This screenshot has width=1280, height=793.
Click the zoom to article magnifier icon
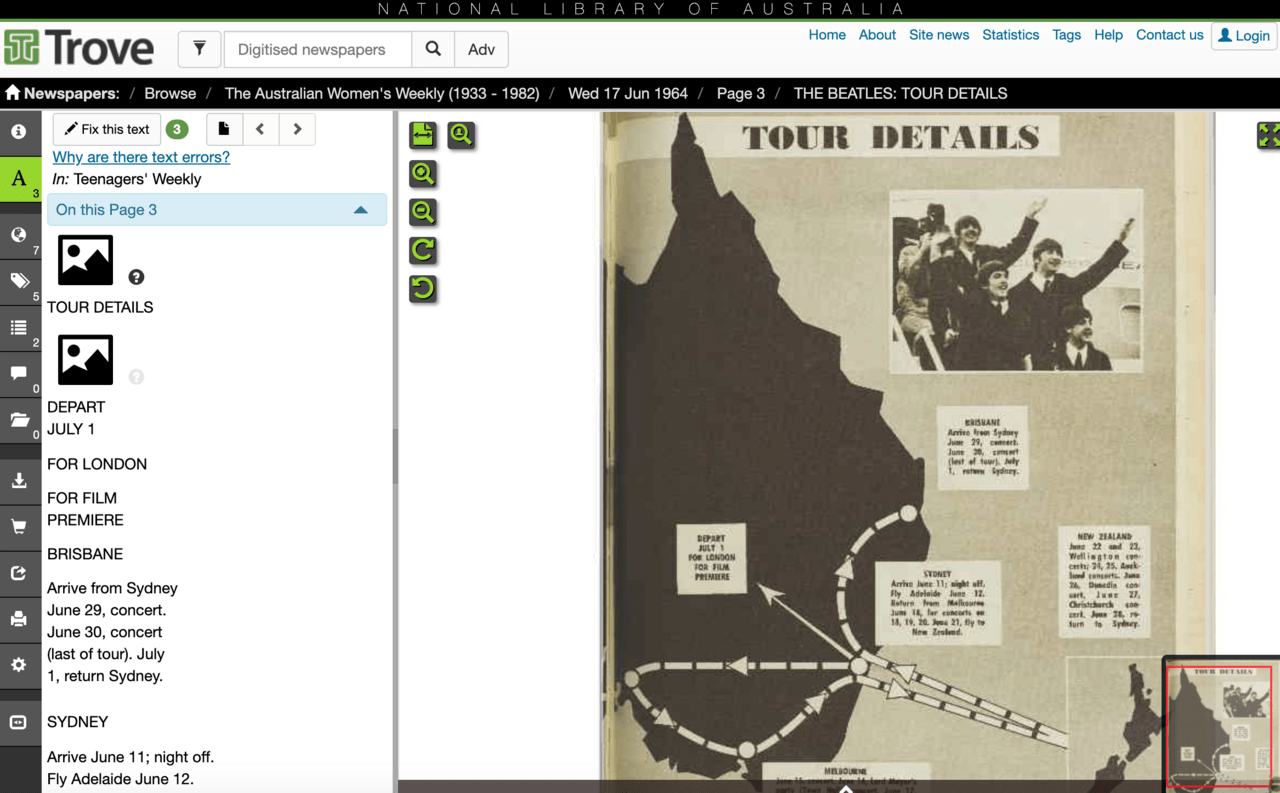(x=461, y=134)
